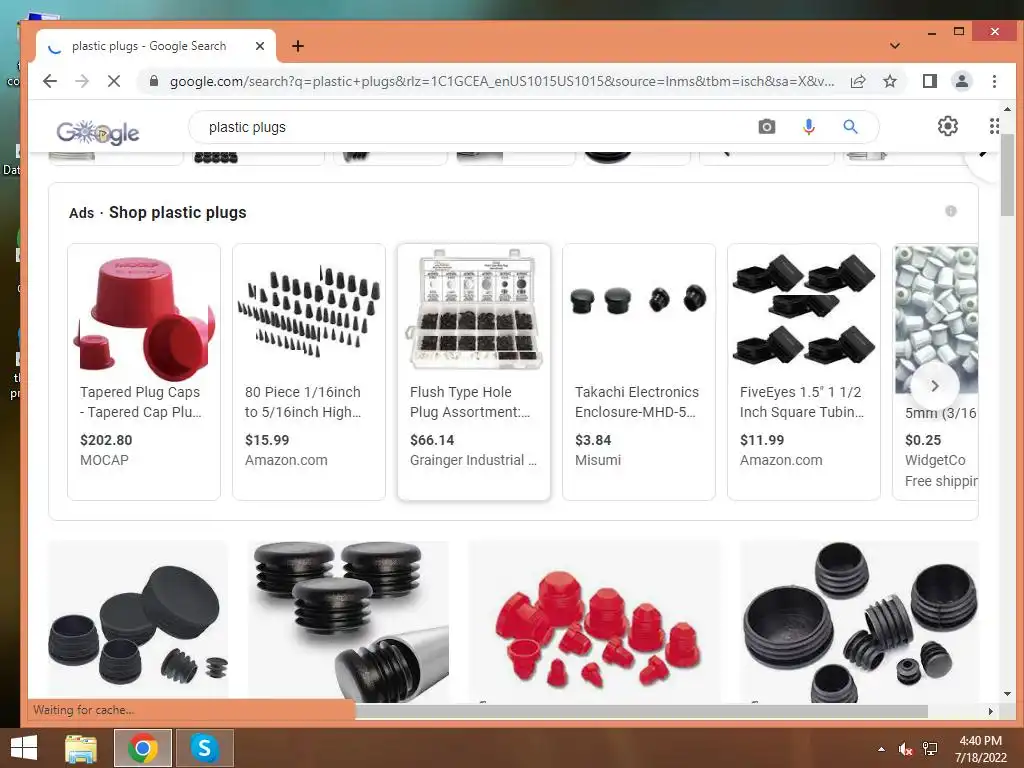Screen dimensions: 1024x768
Task: Click the WidgetCo seller name
Action: click(x=935, y=460)
